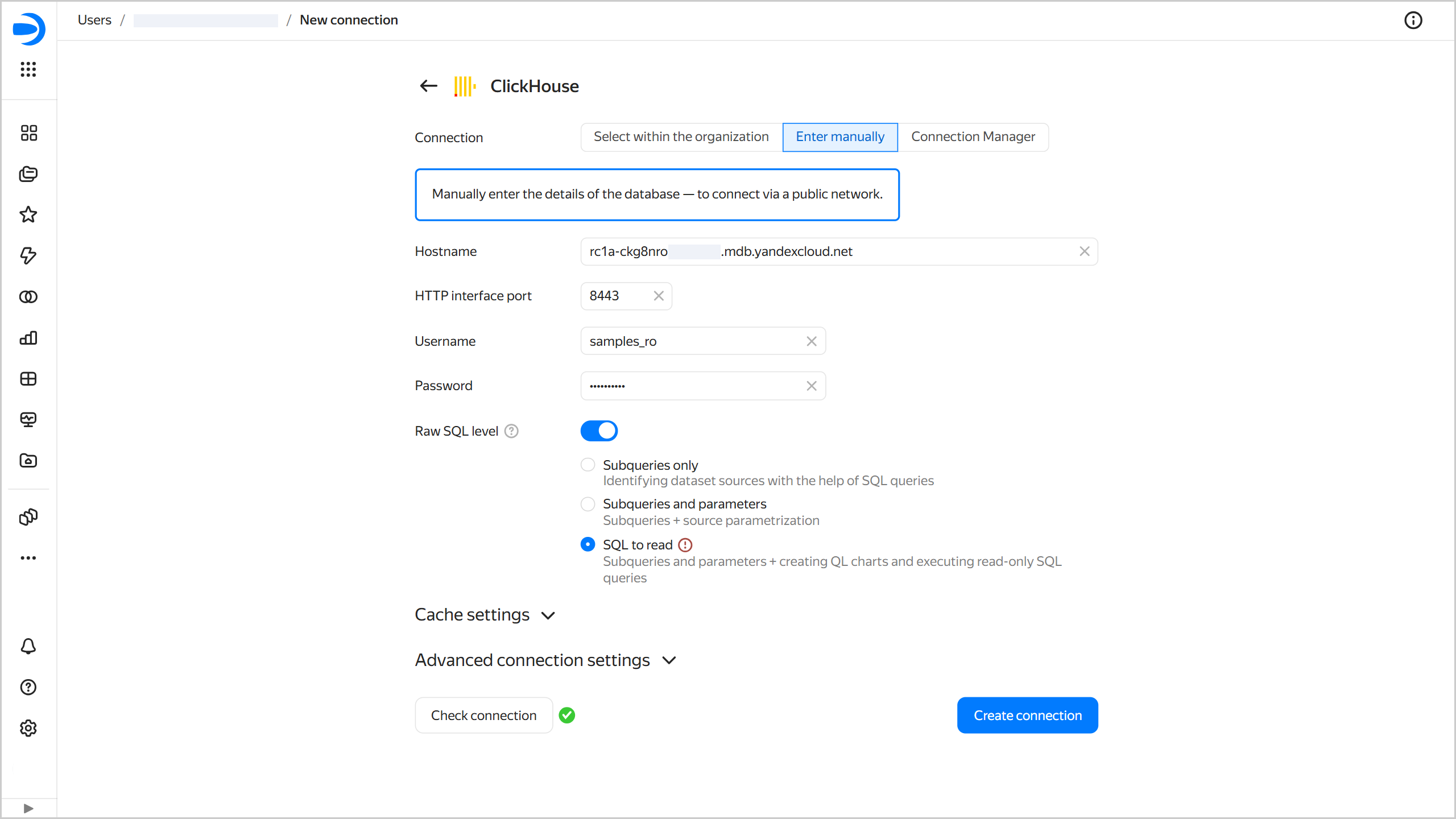Focus the Username input field
This screenshot has height=819, width=1456.
703,341
